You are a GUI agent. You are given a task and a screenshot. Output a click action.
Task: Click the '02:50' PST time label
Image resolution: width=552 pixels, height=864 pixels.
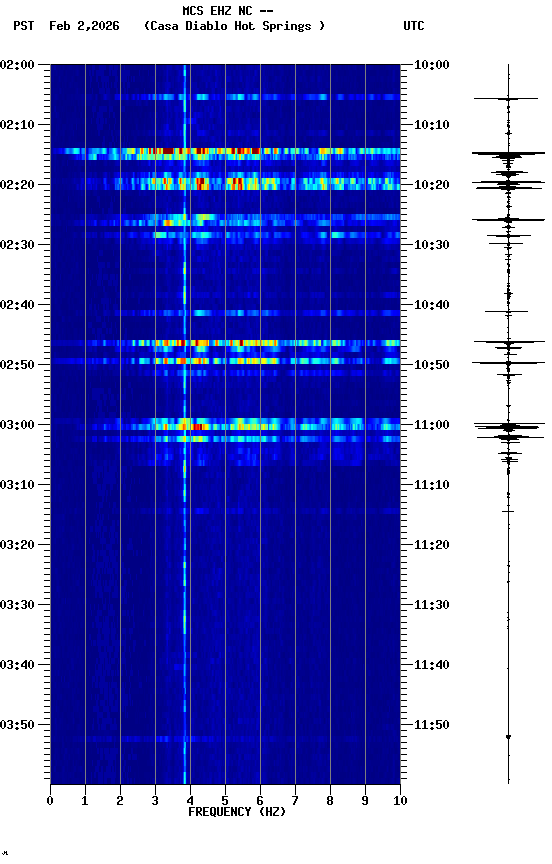pyautogui.click(x=17, y=365)
